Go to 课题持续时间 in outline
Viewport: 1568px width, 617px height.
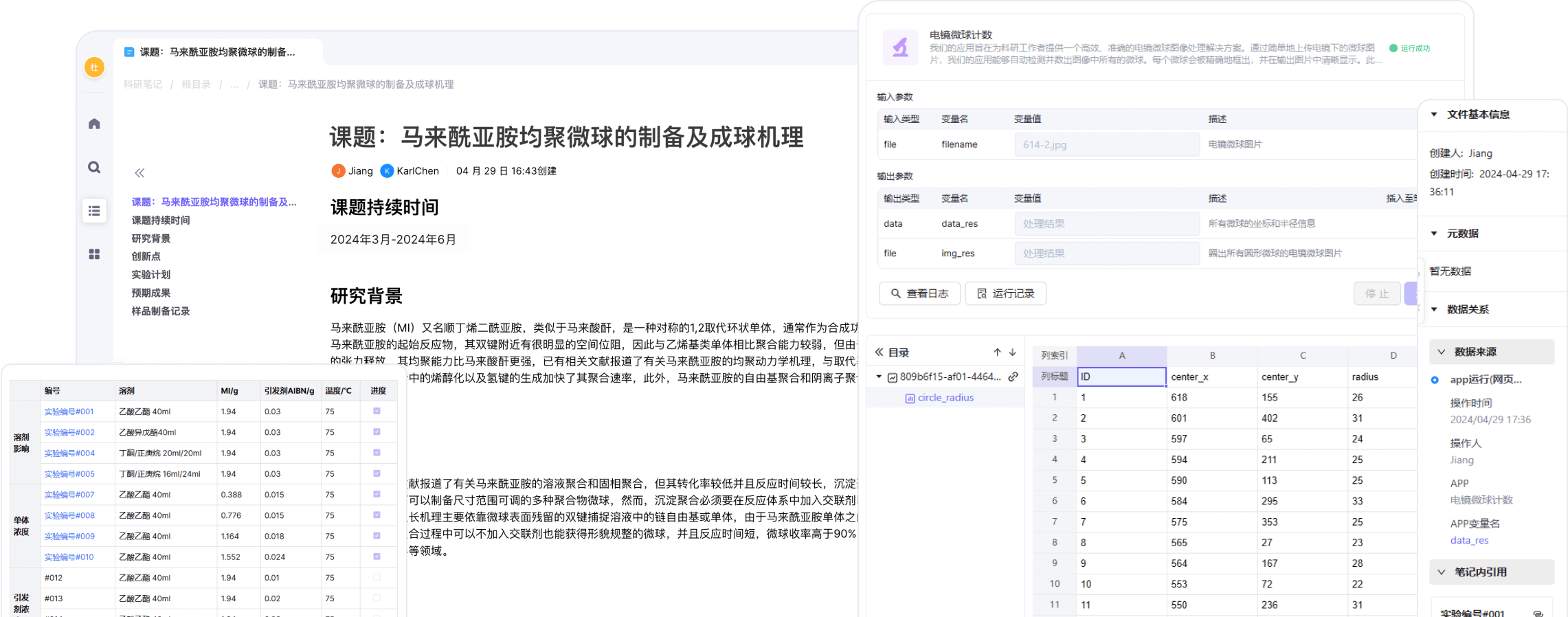coord(161,221)
